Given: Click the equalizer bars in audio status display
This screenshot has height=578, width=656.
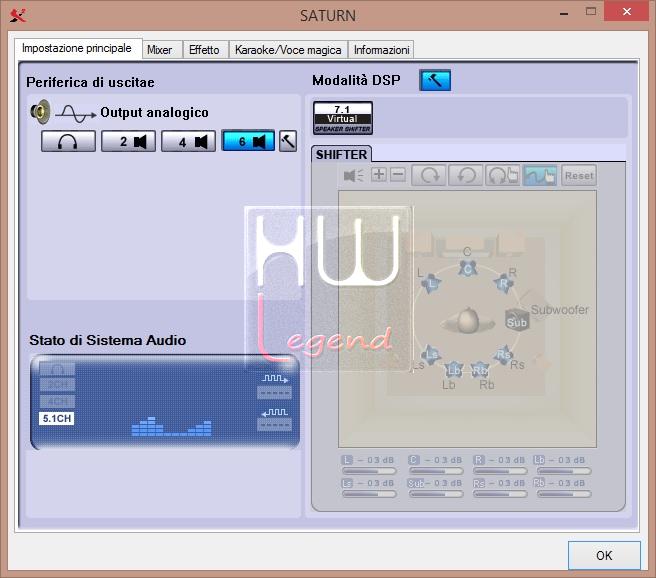Looking at the screenshot, I should point(172,427).
